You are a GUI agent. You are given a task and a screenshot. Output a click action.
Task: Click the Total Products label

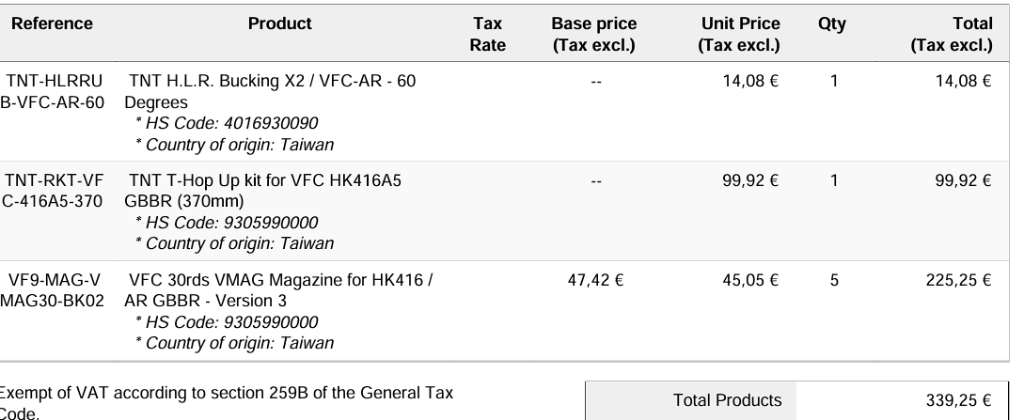click(x=727, y=400)
